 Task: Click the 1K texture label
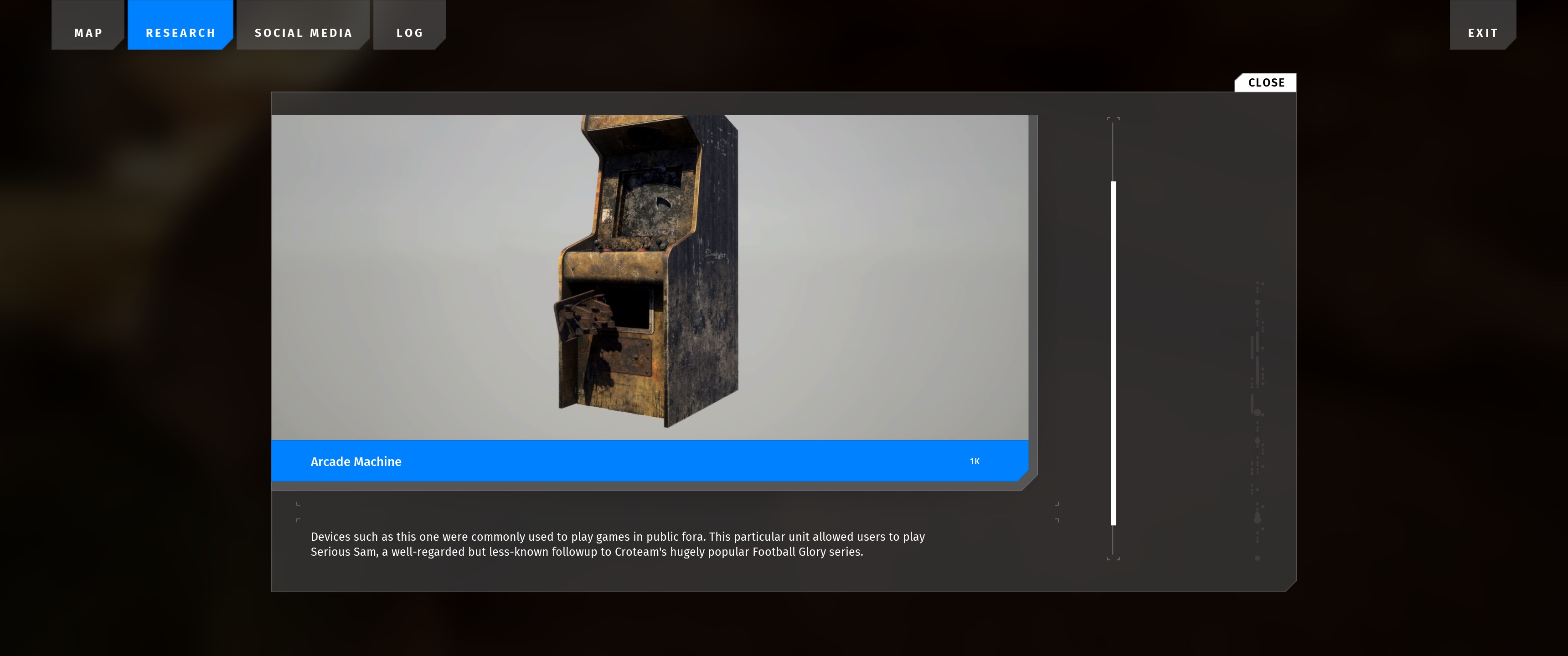point(975,461)
